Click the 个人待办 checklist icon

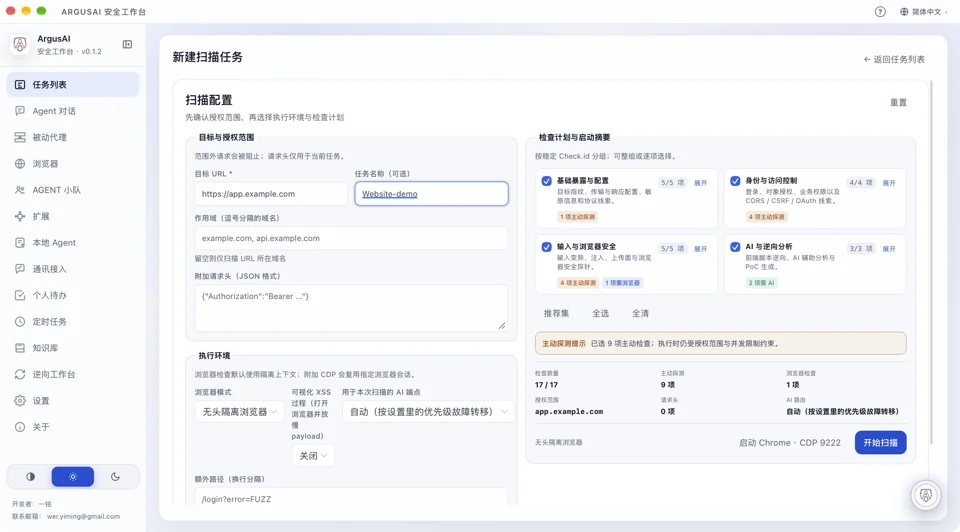pos(20,295)
